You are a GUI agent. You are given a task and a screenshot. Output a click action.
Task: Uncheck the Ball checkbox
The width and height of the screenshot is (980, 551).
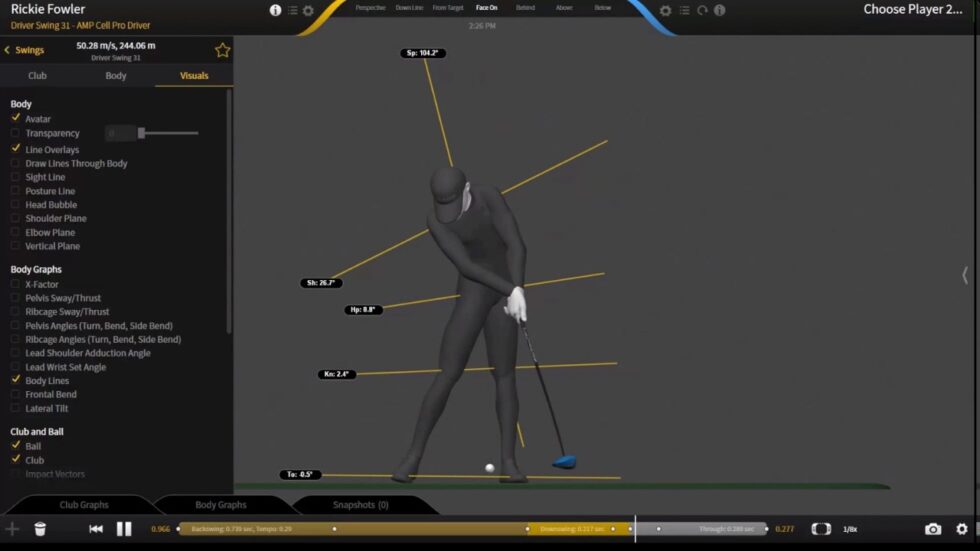pyautogui.click(x=16, y=445)
